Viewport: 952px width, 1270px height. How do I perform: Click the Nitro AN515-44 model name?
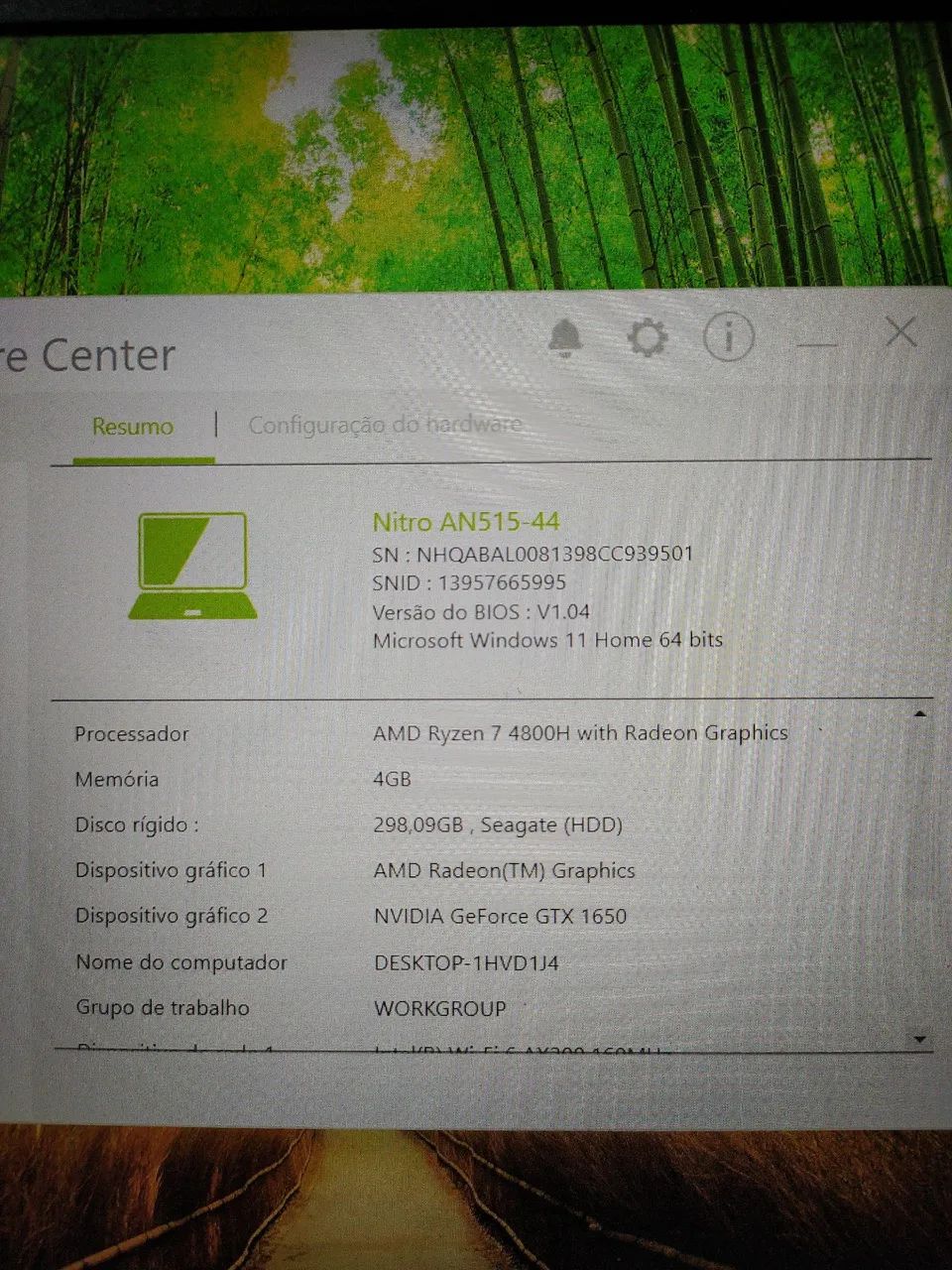(465, 521)
